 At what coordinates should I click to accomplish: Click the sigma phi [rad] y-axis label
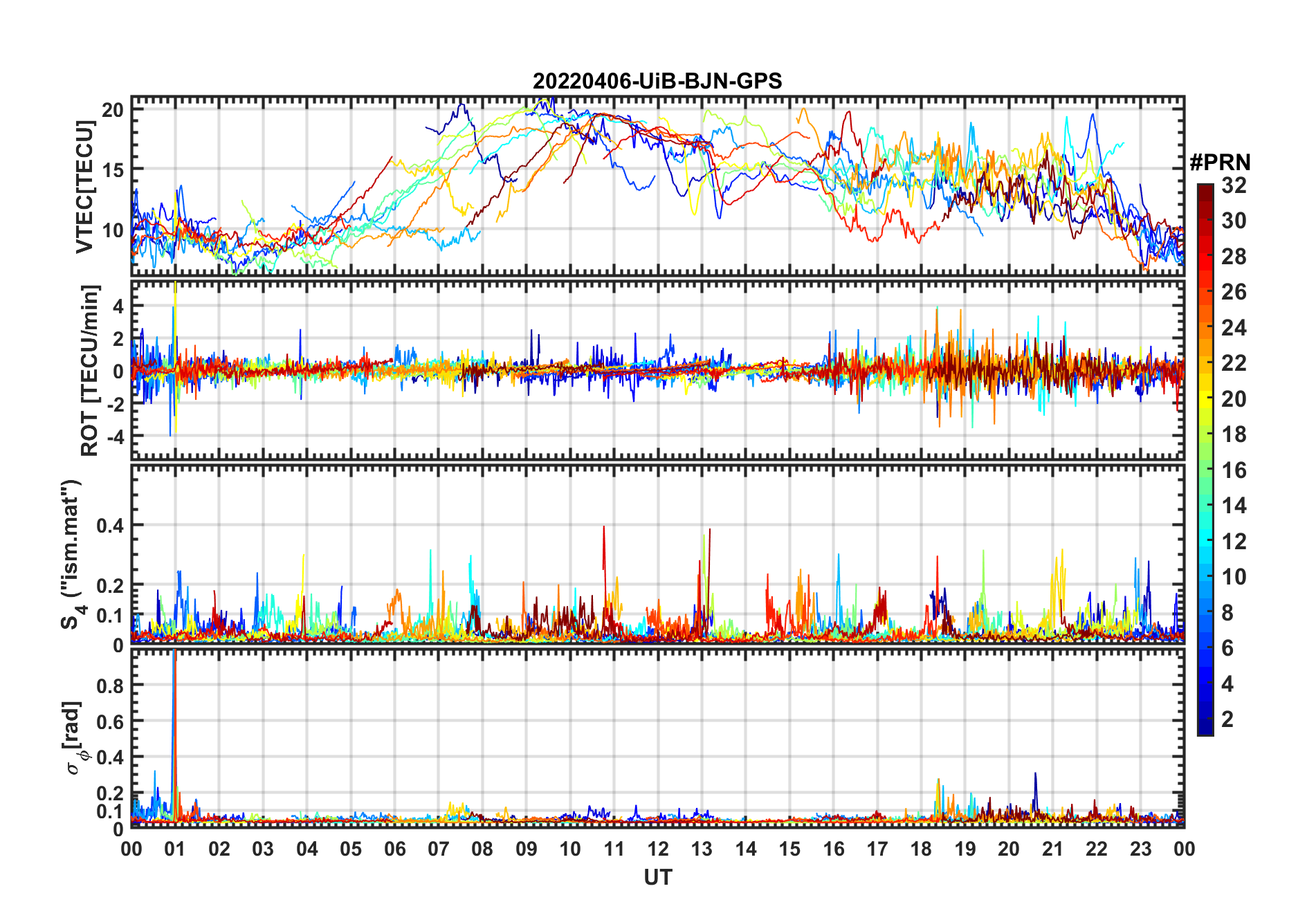click(x=73, y=737)
